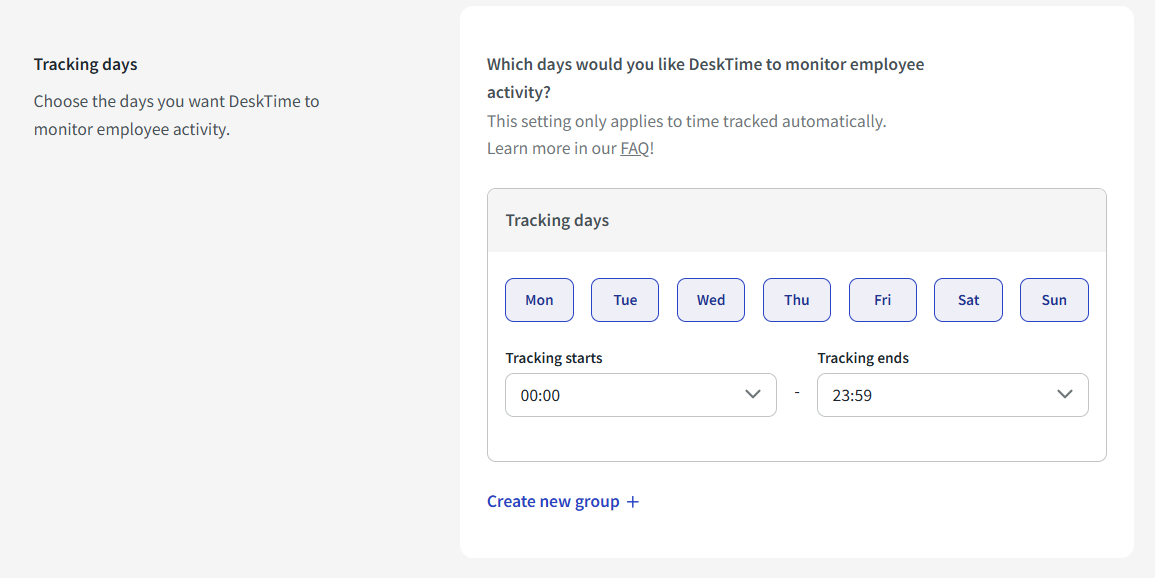Screen dimensions: 1155x578
Task: Click Tracking ends label
Action: [x=863, y=358]
